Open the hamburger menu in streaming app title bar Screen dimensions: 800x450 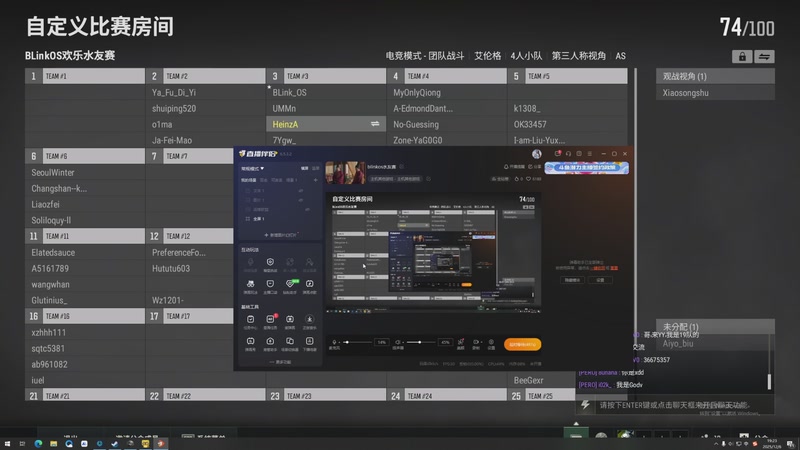pos(590,154)
